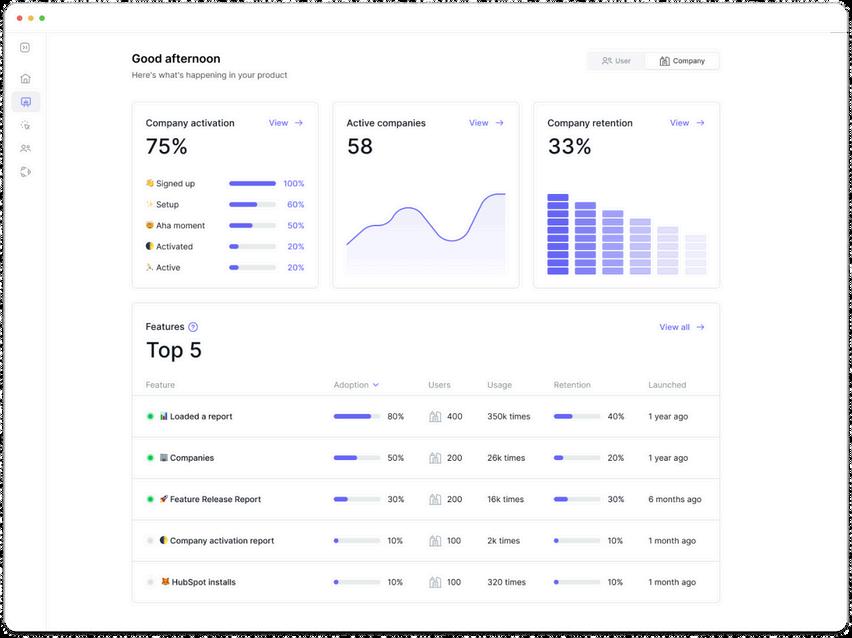Click the bar chart emoji of Loaded a report
The image size is (852, 638).
pos(164,416)
